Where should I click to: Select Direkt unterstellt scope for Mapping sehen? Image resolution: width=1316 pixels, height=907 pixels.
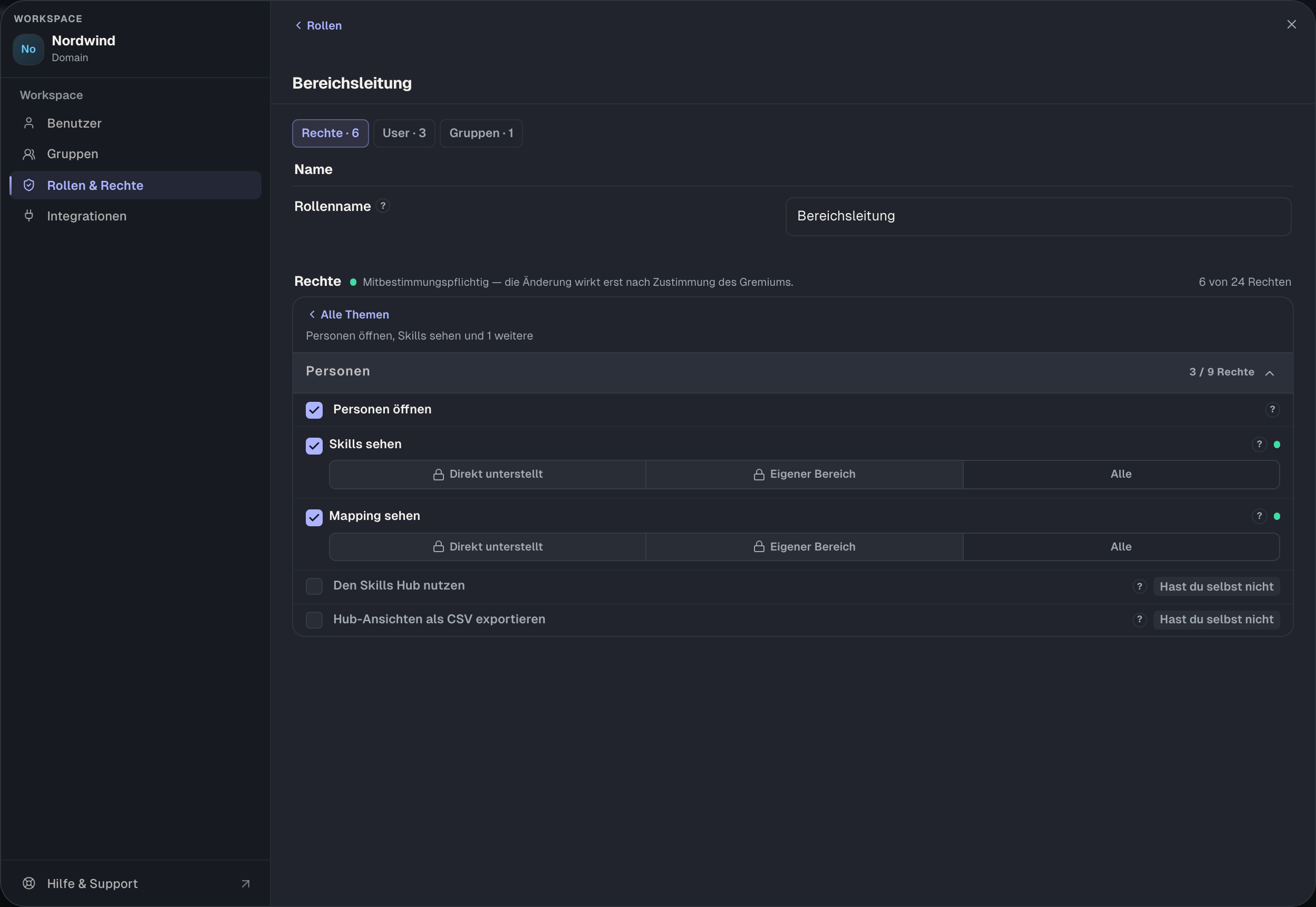tap(488, 547)
